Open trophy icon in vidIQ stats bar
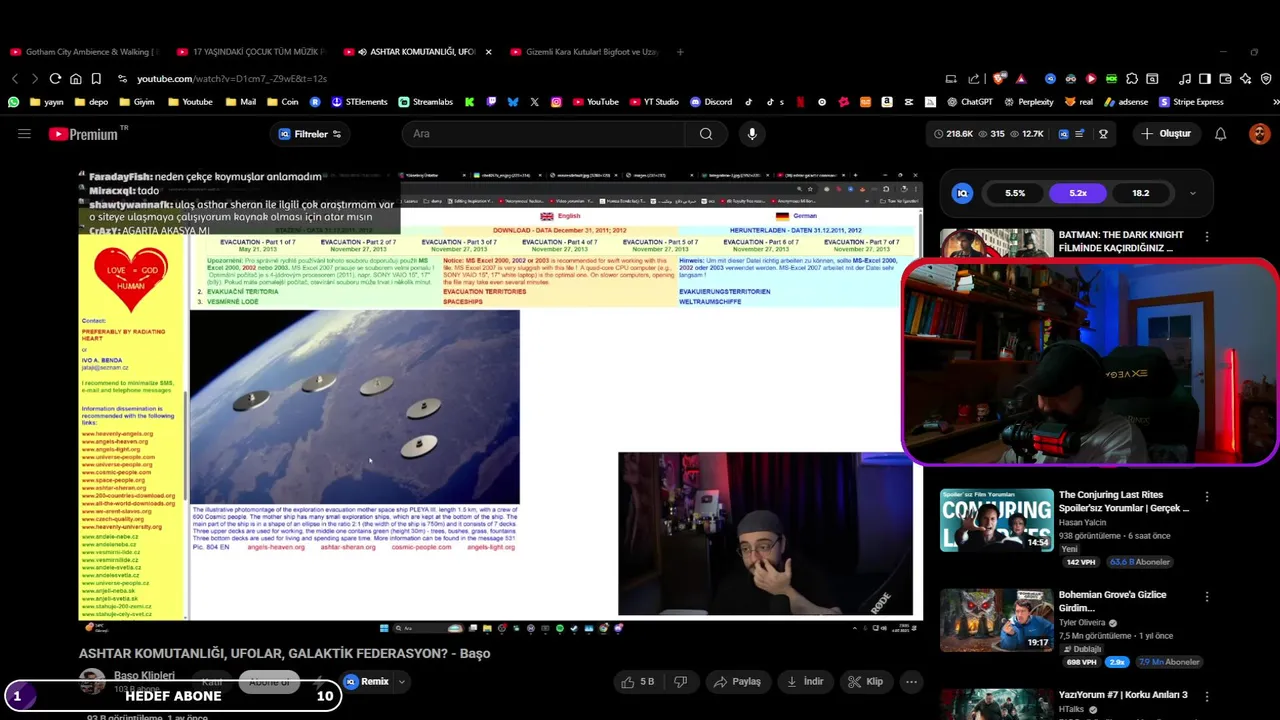The height and width of the screenshot is (720, 1280). click(1103, 134)
